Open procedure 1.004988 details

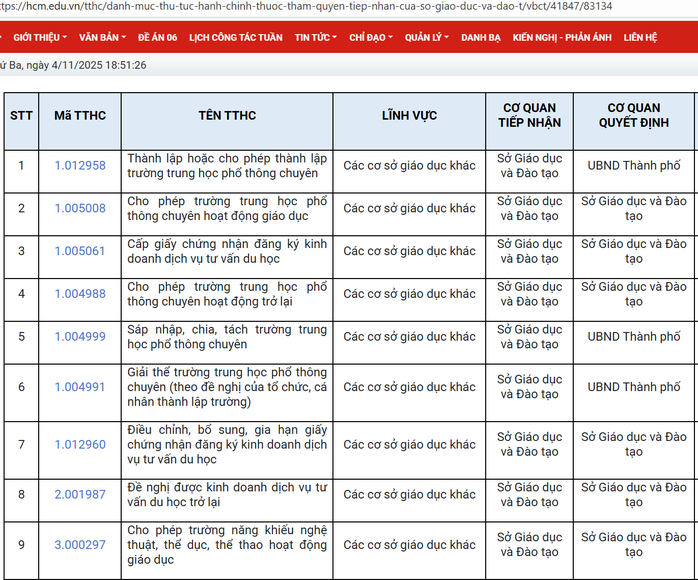pos(80,294)
